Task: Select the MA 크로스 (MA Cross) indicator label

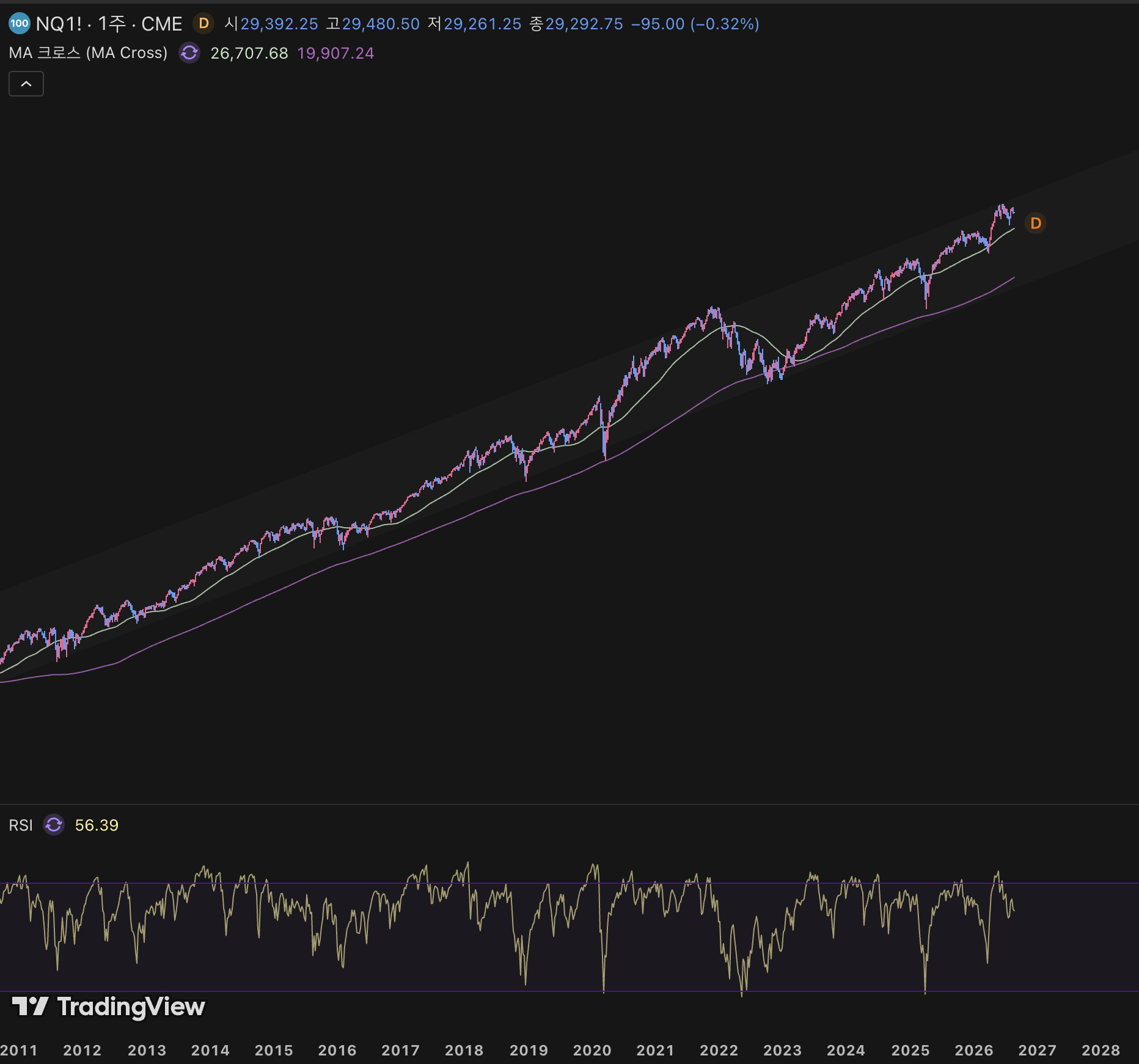Action: click(88, 53)
